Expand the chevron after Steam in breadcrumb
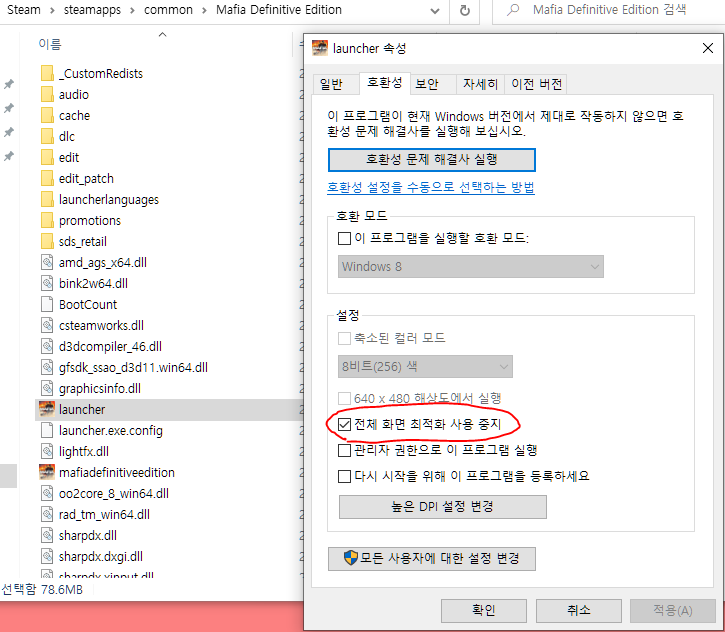Screen dimensions: 725x632 52,10
